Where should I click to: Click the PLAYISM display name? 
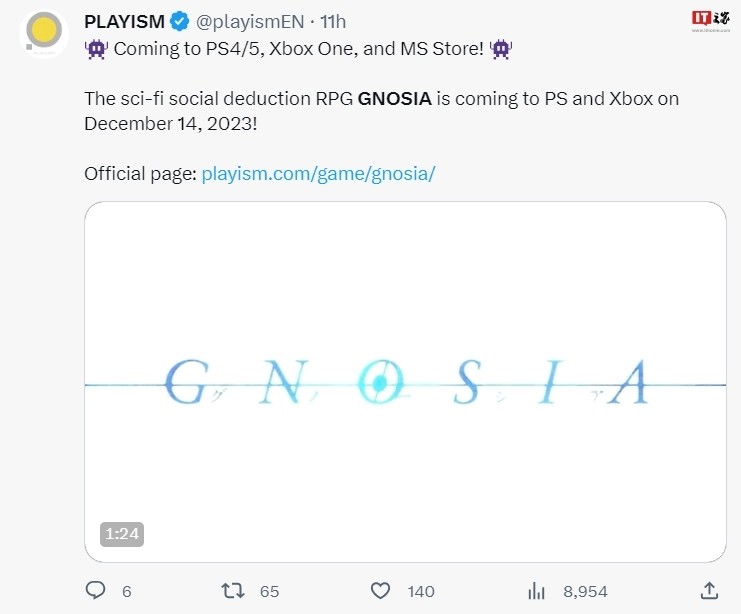(x=124, y=21)
